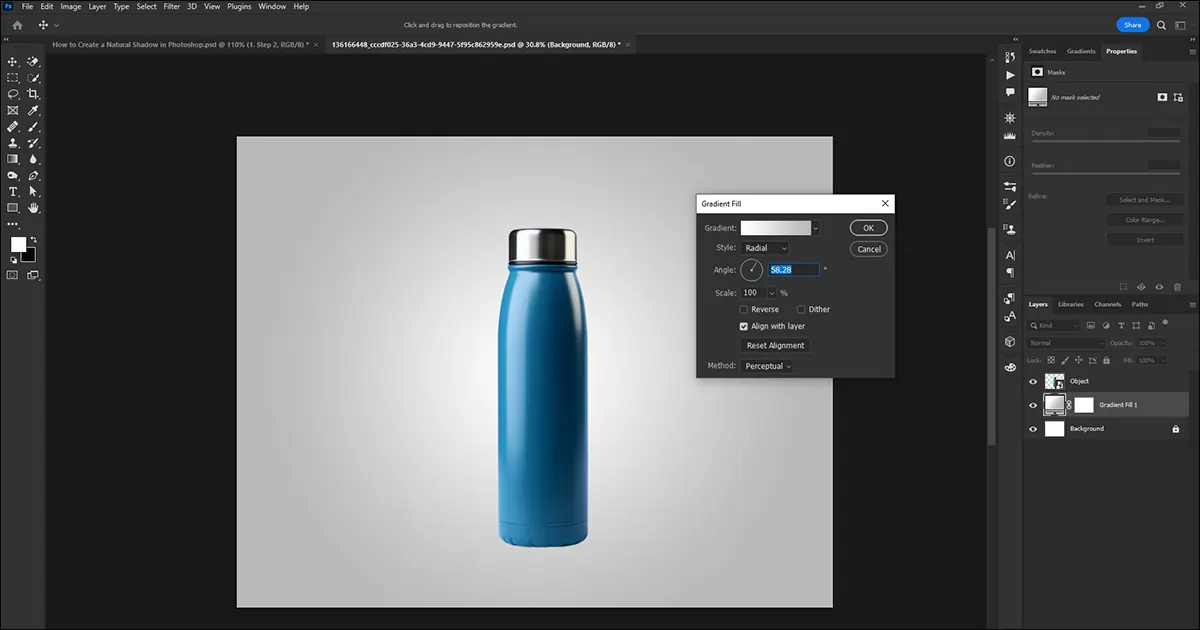Hide the Background layer
Image resolution: width=1200 pixels, height=630 pixels.
point(1033,429)
